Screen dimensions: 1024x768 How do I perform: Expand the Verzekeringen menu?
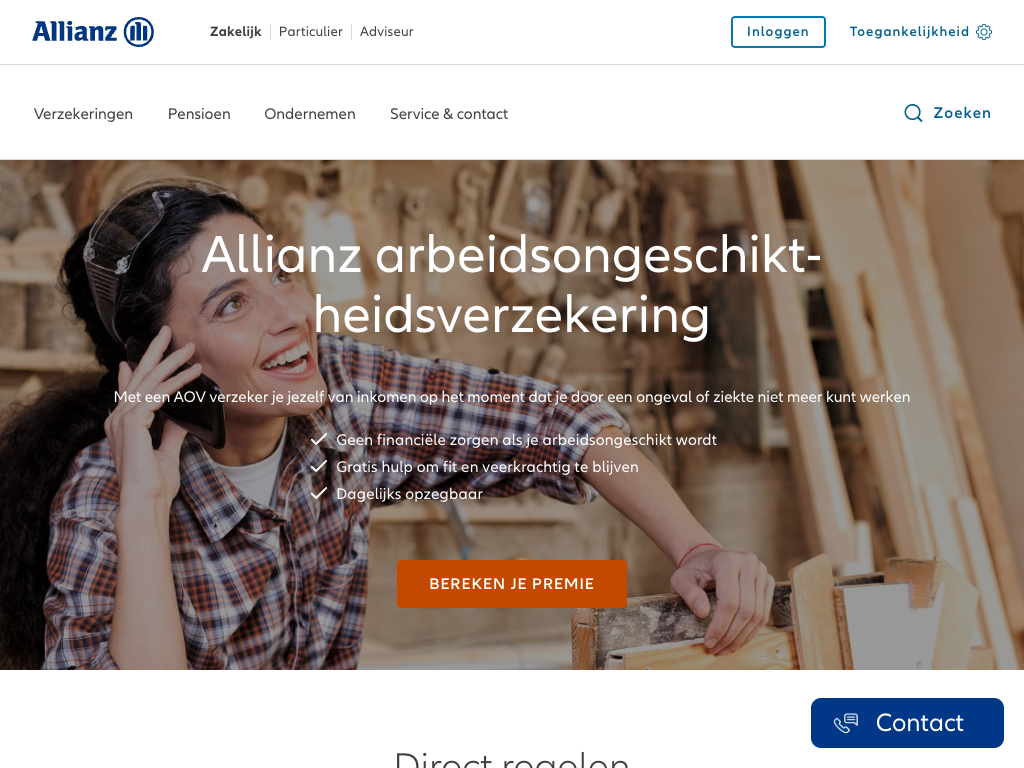click(x=83, y=114)
